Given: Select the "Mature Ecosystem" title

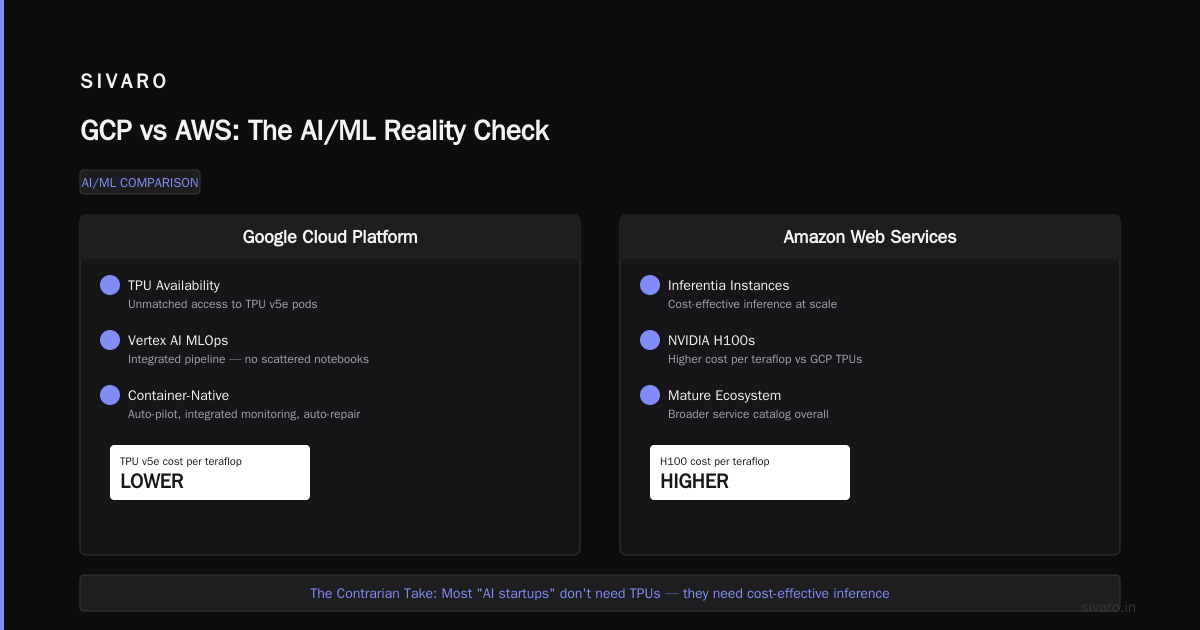Looking at the screenshot, I should (724, 396).
